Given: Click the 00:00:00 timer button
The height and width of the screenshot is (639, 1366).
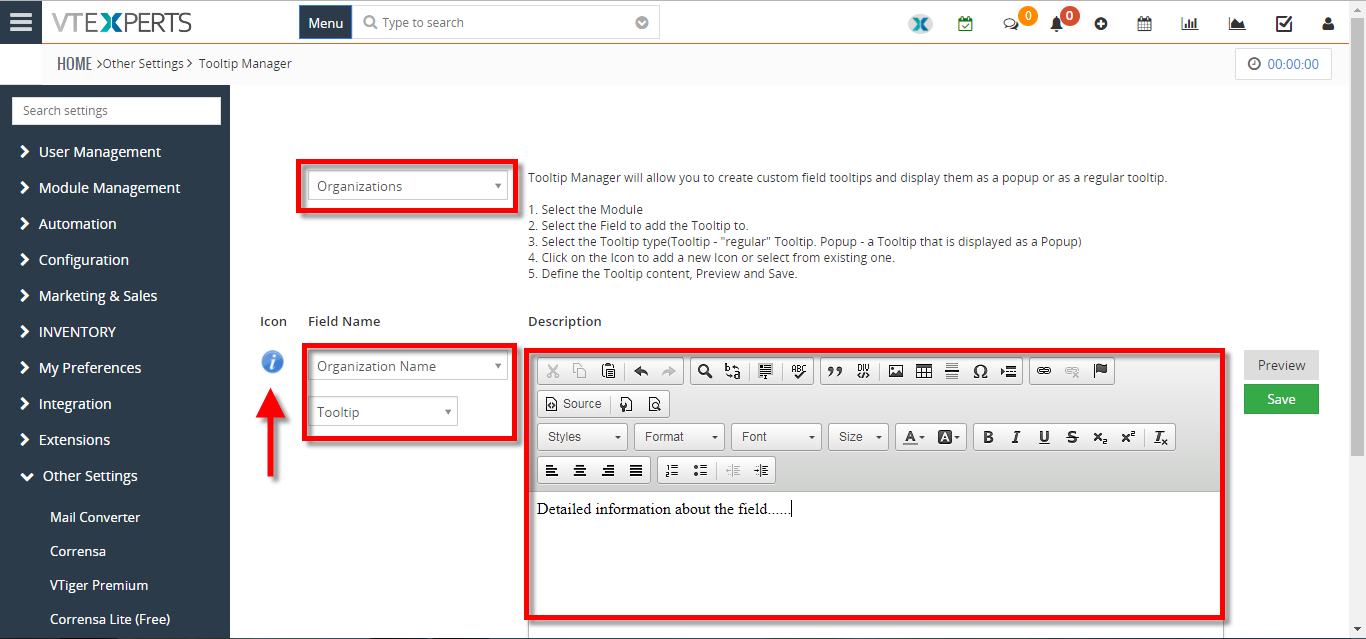Looking at the screenshot, I should click(1284, 63).
